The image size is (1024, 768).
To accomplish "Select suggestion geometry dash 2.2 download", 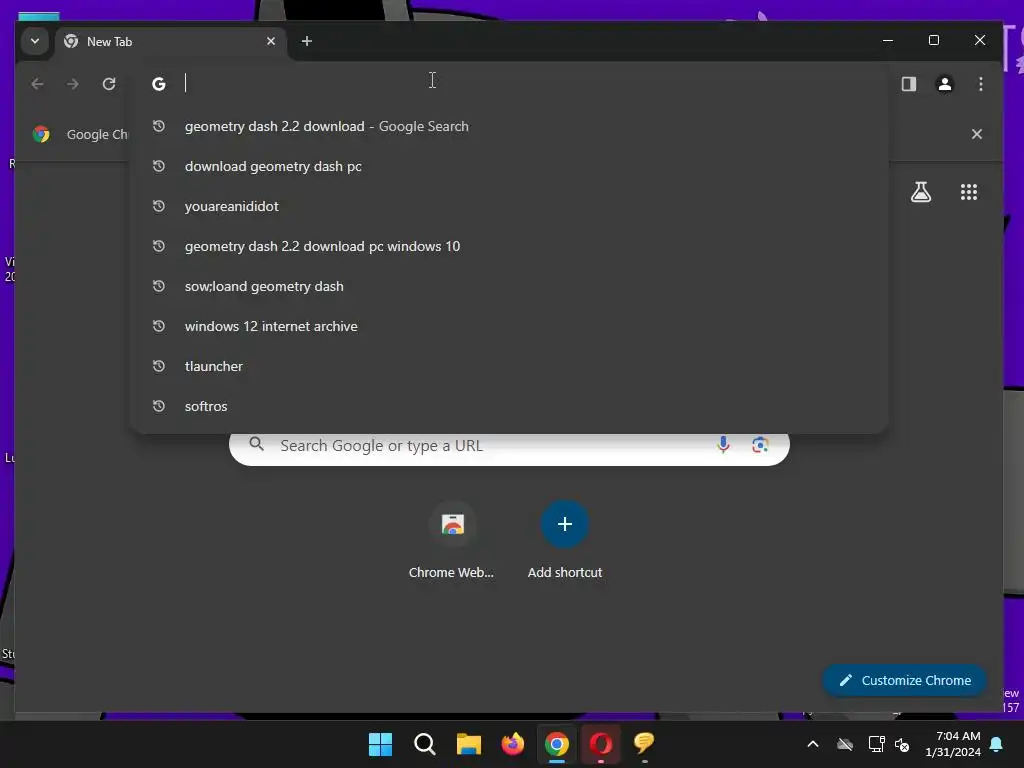I will (x=509, y=126).
